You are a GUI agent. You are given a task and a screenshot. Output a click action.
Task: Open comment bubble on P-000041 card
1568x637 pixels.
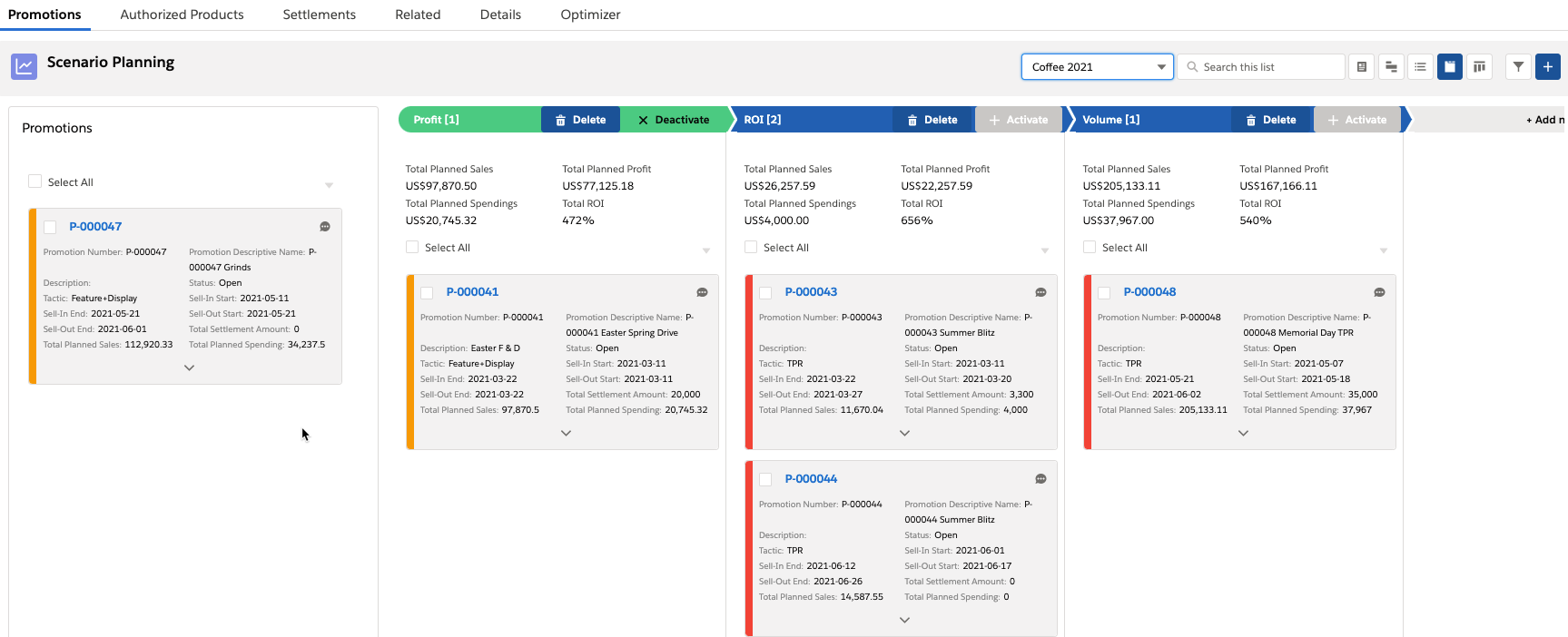coord(702,292)
